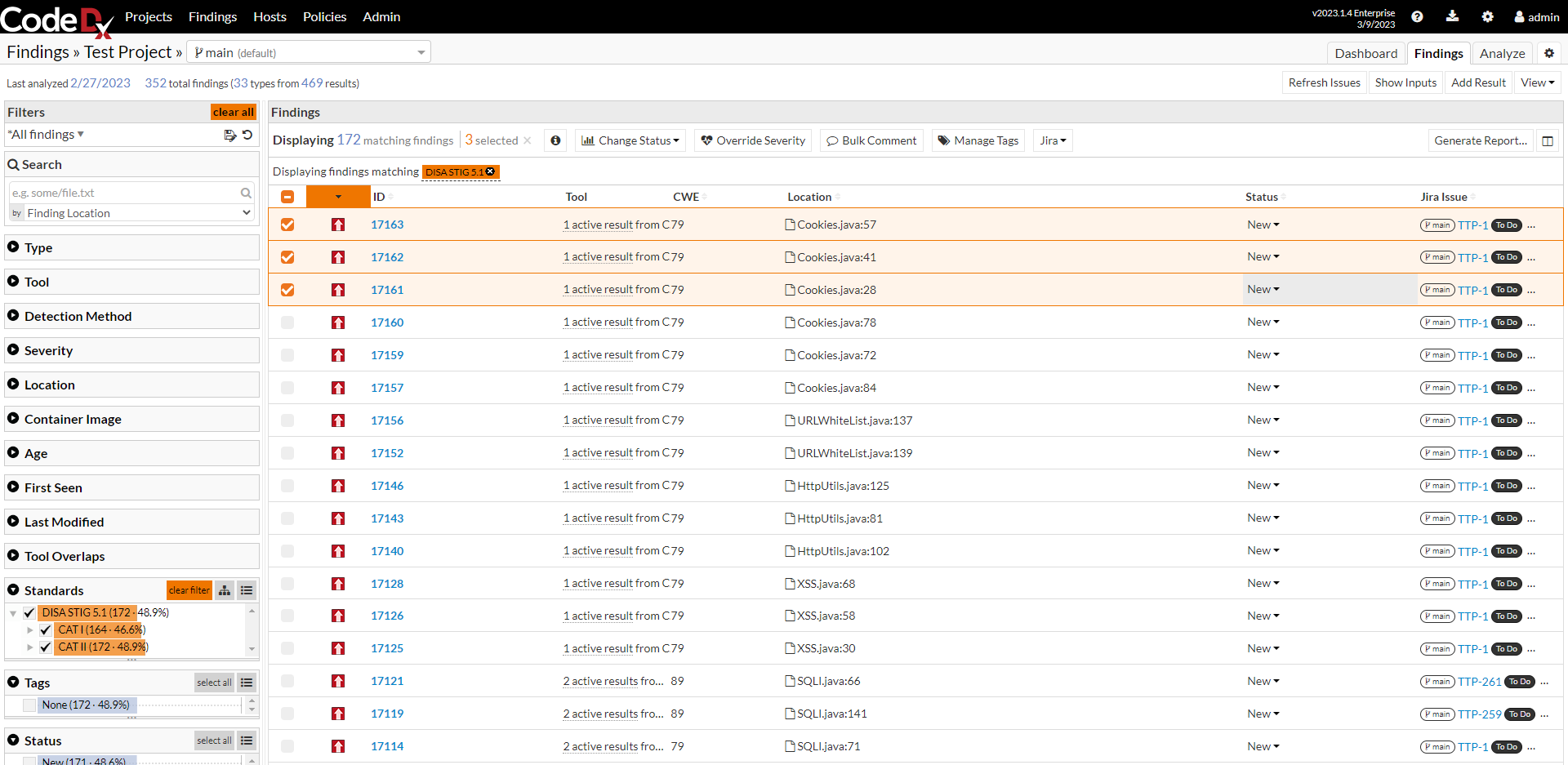
Task: Open finding 17146 link
Action: 387,486
